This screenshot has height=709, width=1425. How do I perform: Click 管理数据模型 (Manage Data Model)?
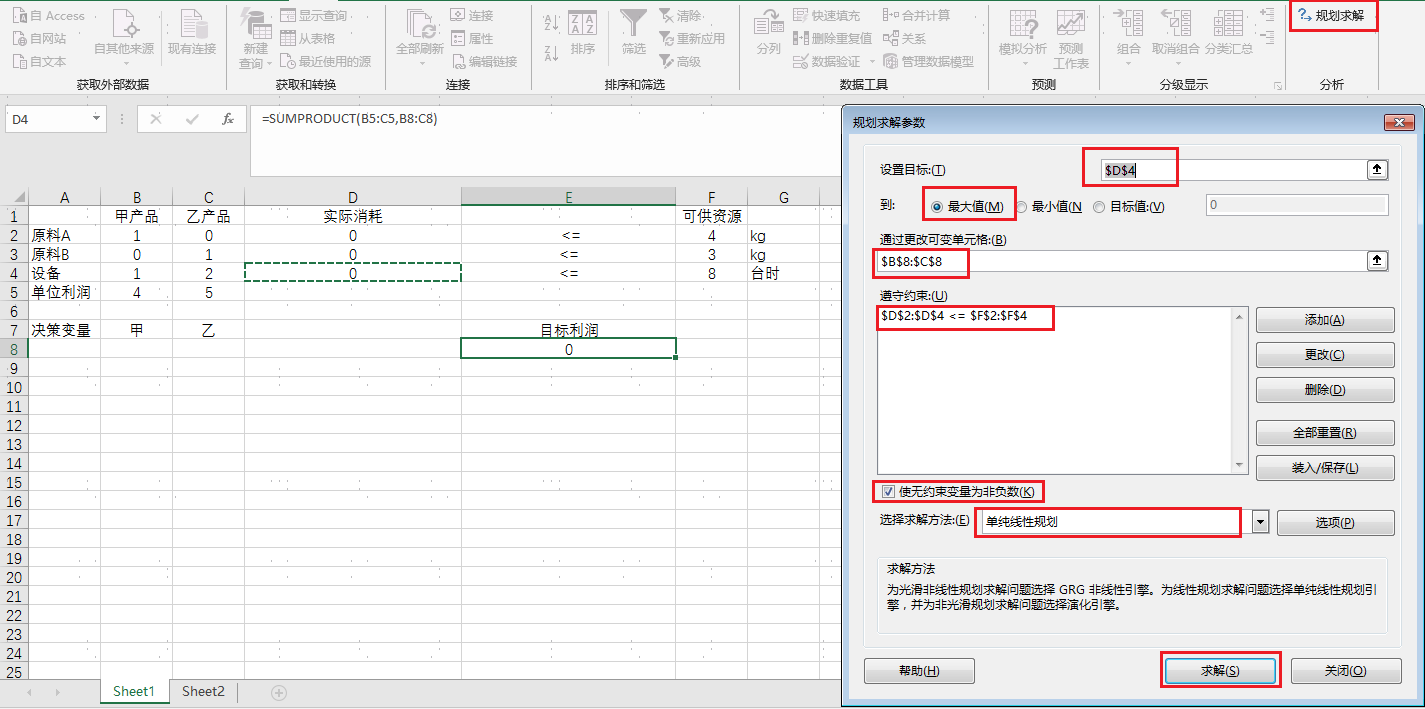coord(927,61)
